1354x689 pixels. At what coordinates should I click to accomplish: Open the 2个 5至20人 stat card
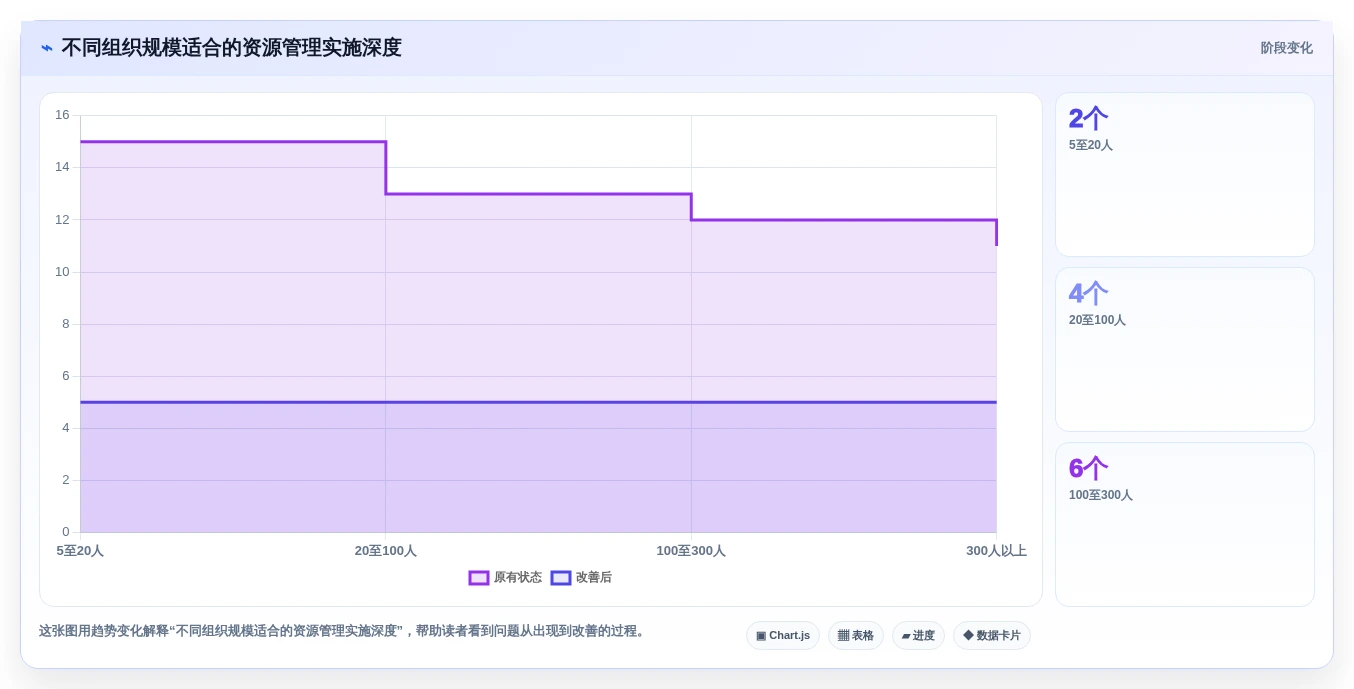pos(1185,175)
